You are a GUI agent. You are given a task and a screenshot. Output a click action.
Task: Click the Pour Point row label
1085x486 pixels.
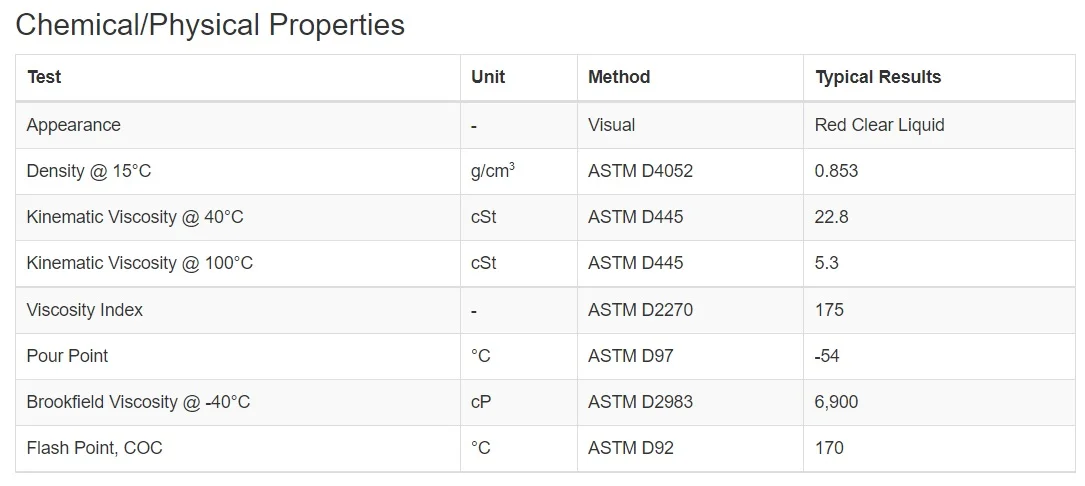click(67, 356)
